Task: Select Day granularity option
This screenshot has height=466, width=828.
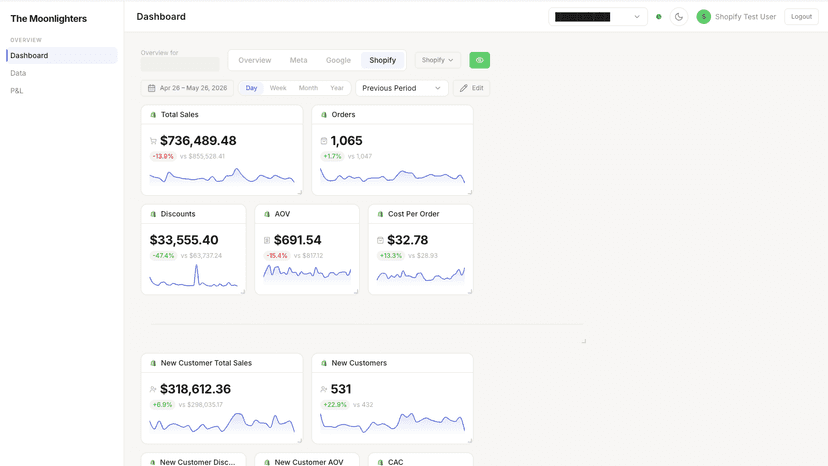Action: tap(251, 88)
